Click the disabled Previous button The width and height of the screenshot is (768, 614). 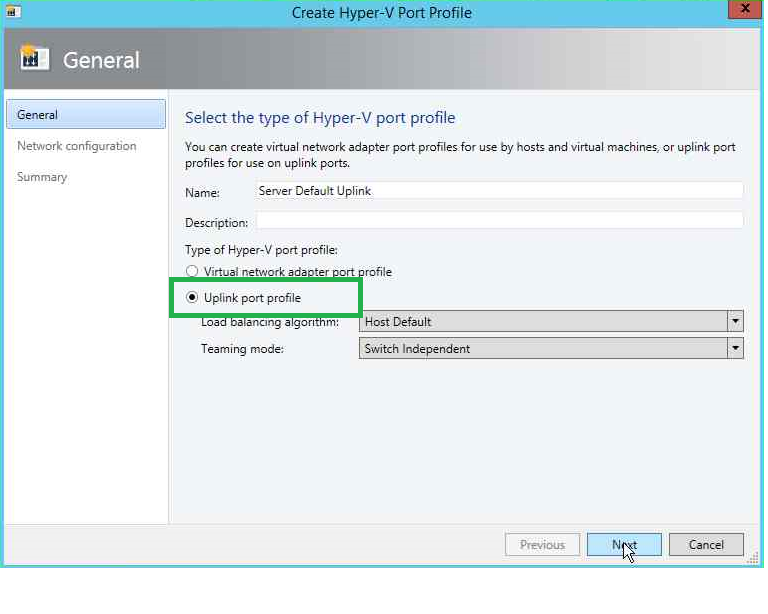tap(542, 544)
